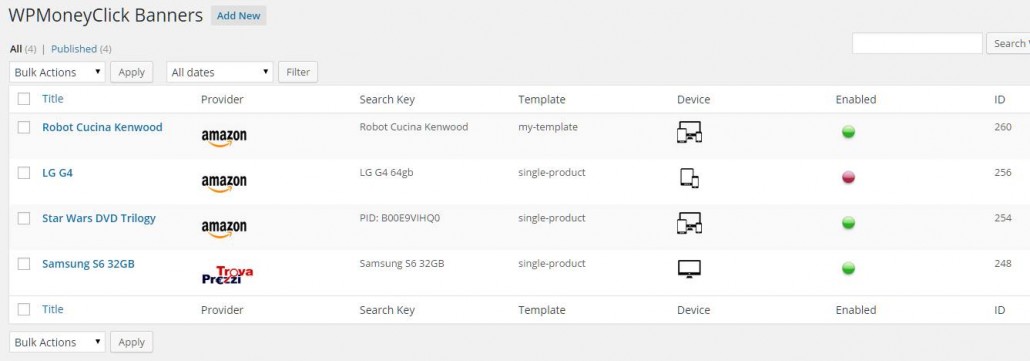Viewport: 1030px width, 361px height.
Task: Check the box for Star Wars DVD Trilogy
Action: tap(24, 219)
